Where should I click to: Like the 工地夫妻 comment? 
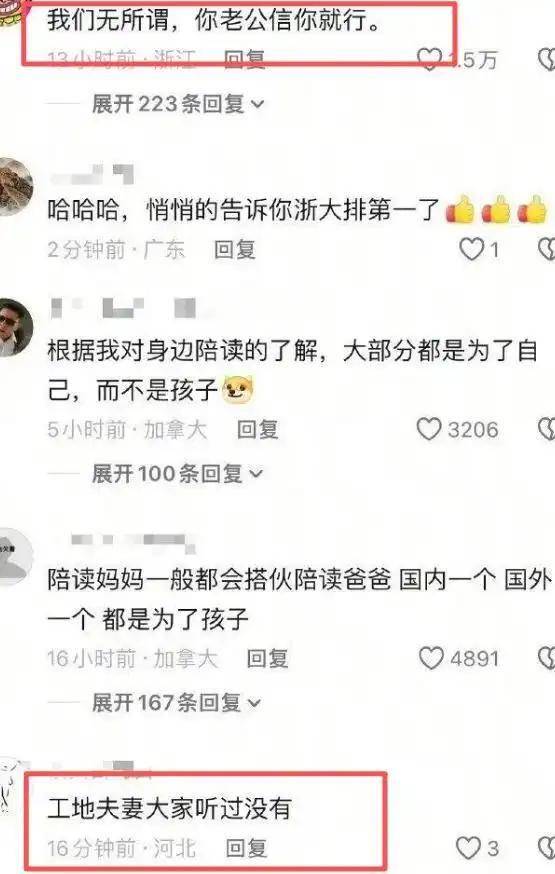coord(468,848)
